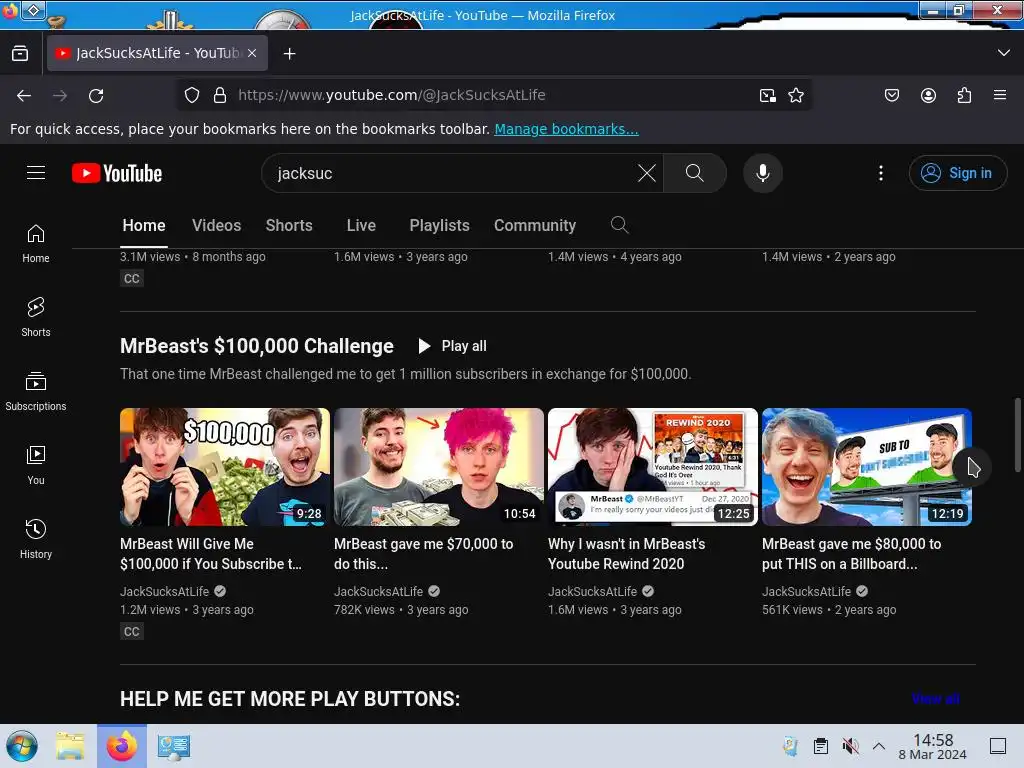The image size is (1024, 768).
Task: Open the You section in the sidebar
Action: point(36,465)
